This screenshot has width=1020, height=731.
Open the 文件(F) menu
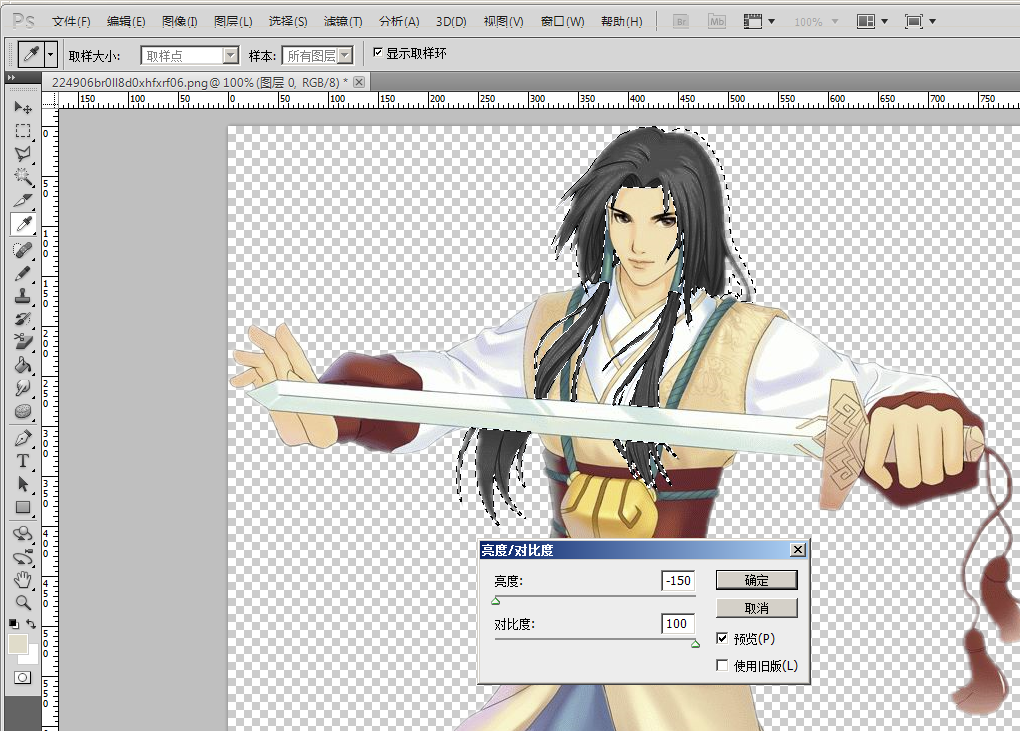tap(71, 21)
